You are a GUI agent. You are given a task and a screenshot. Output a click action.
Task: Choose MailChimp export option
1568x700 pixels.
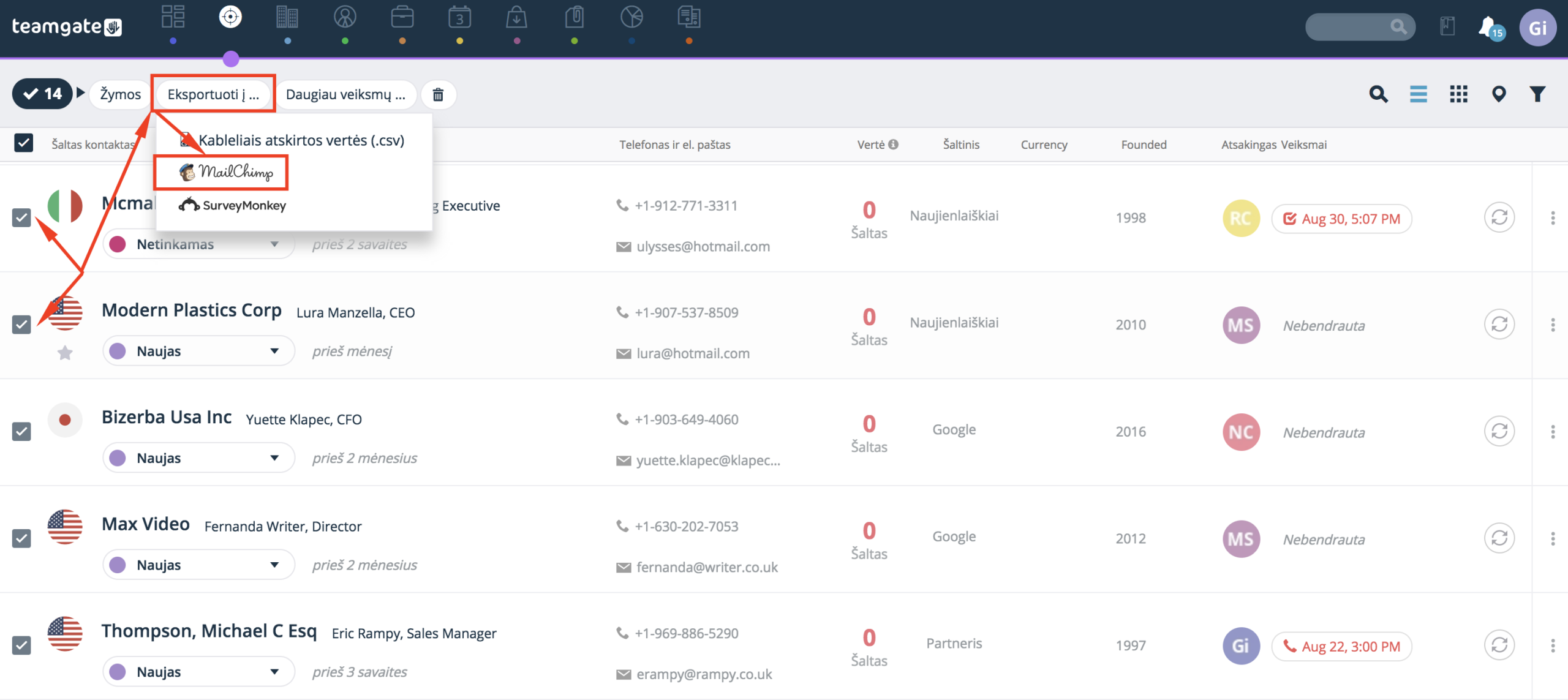(x=227, y=172)
